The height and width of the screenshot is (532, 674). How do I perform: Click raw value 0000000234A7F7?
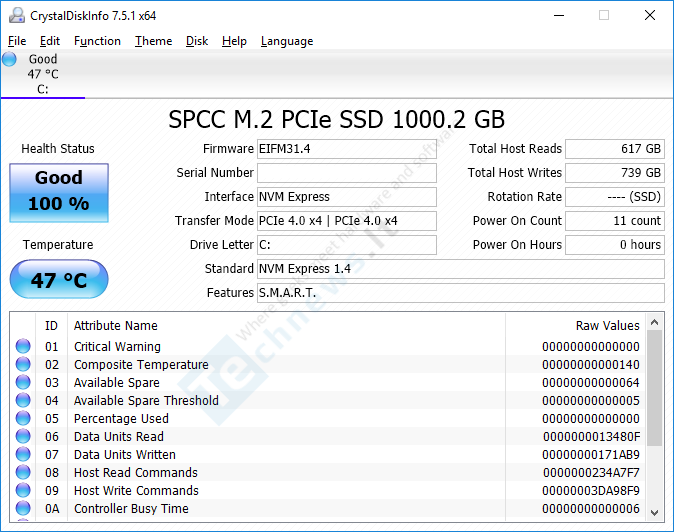click(591, 473)
